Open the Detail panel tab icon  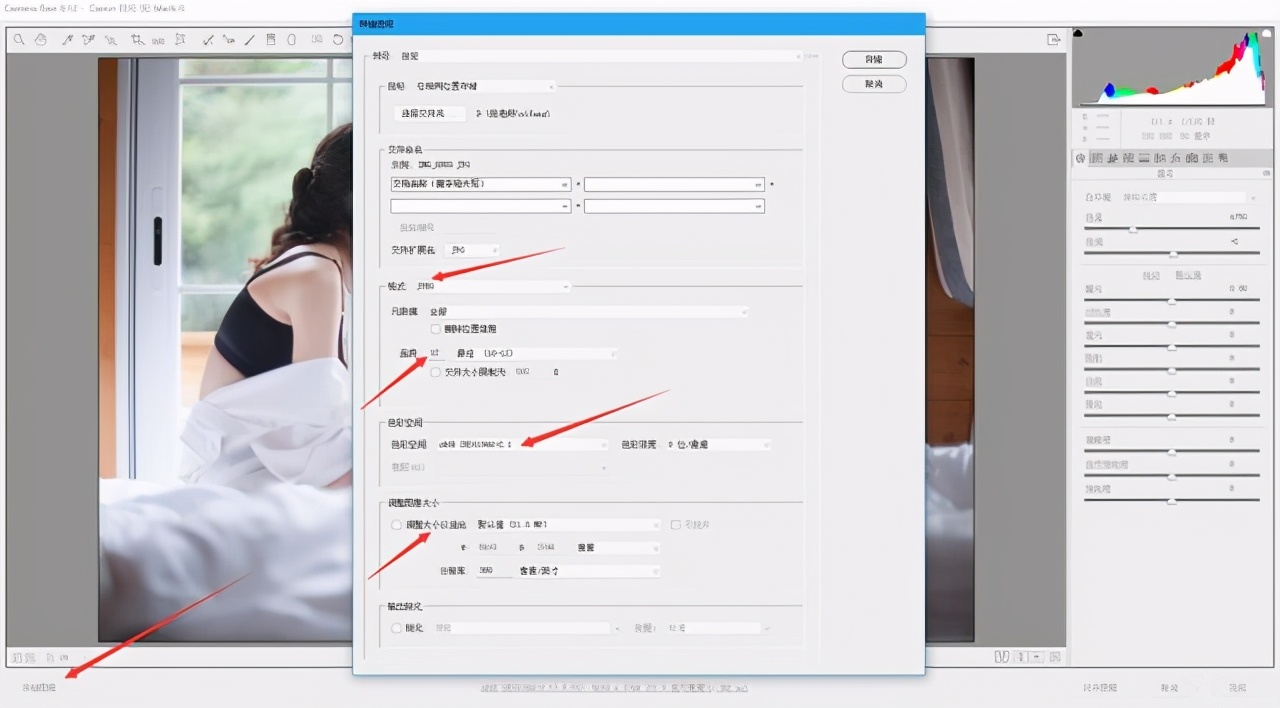[x=1113, y=158]
